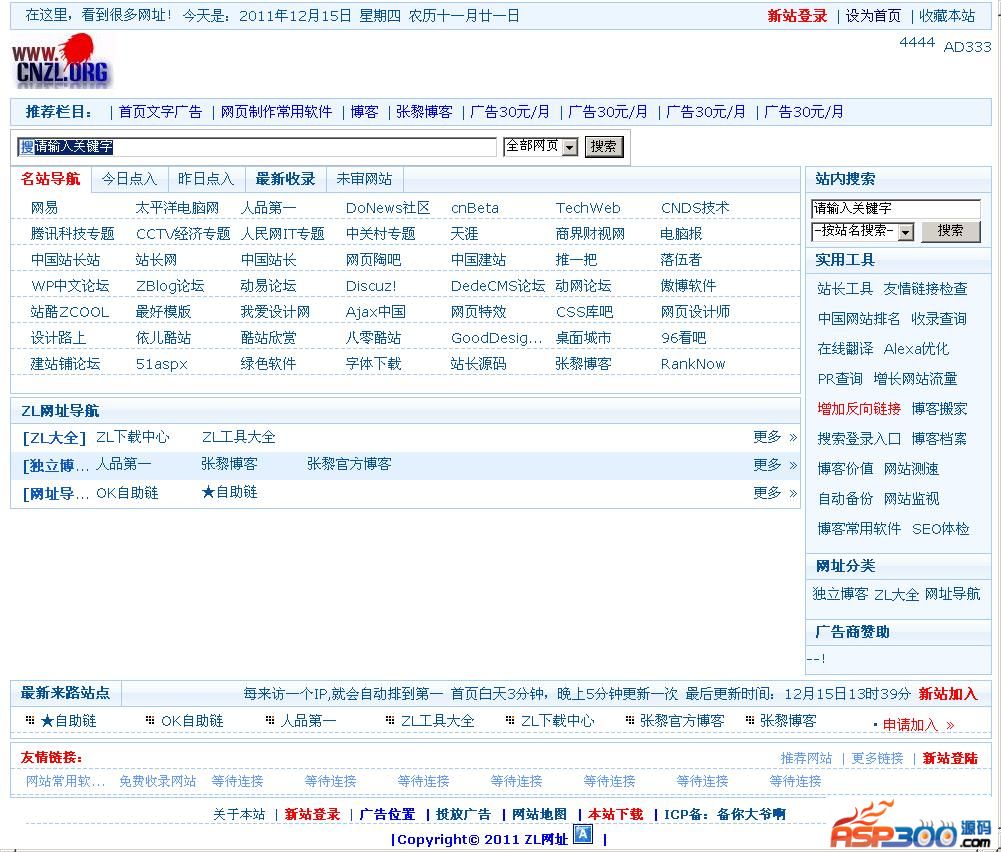
Task: Click the A icon beside Copyright text
Action: click(583, 834)
